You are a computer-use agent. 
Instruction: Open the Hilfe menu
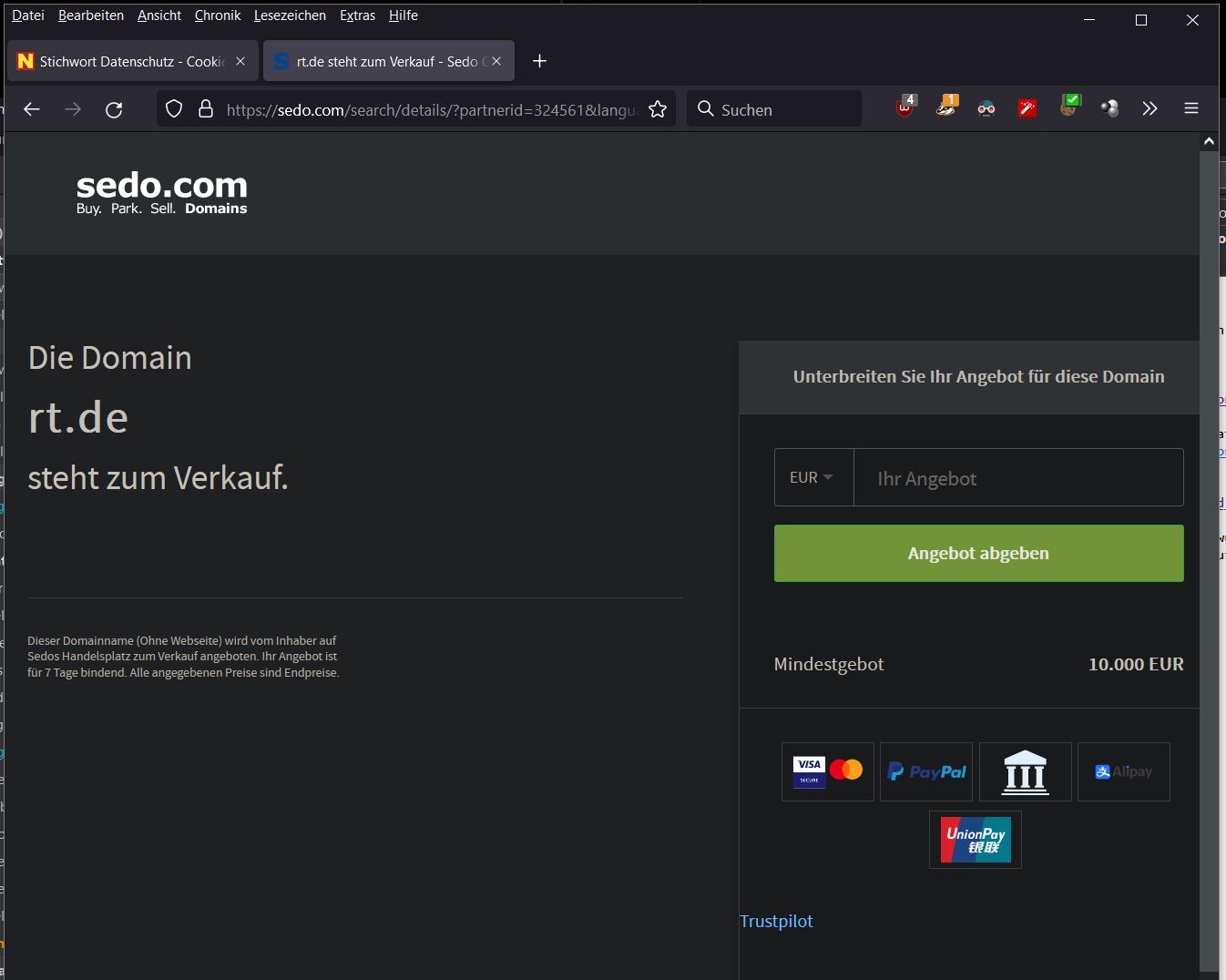(404, 15)
